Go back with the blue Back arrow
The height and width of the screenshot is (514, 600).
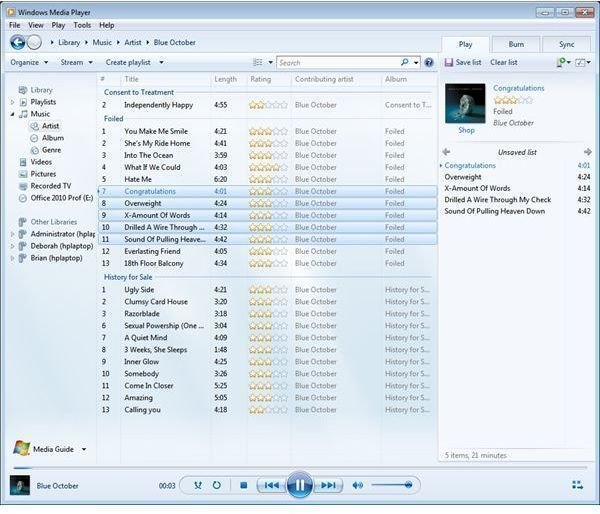tap(18, 42)
